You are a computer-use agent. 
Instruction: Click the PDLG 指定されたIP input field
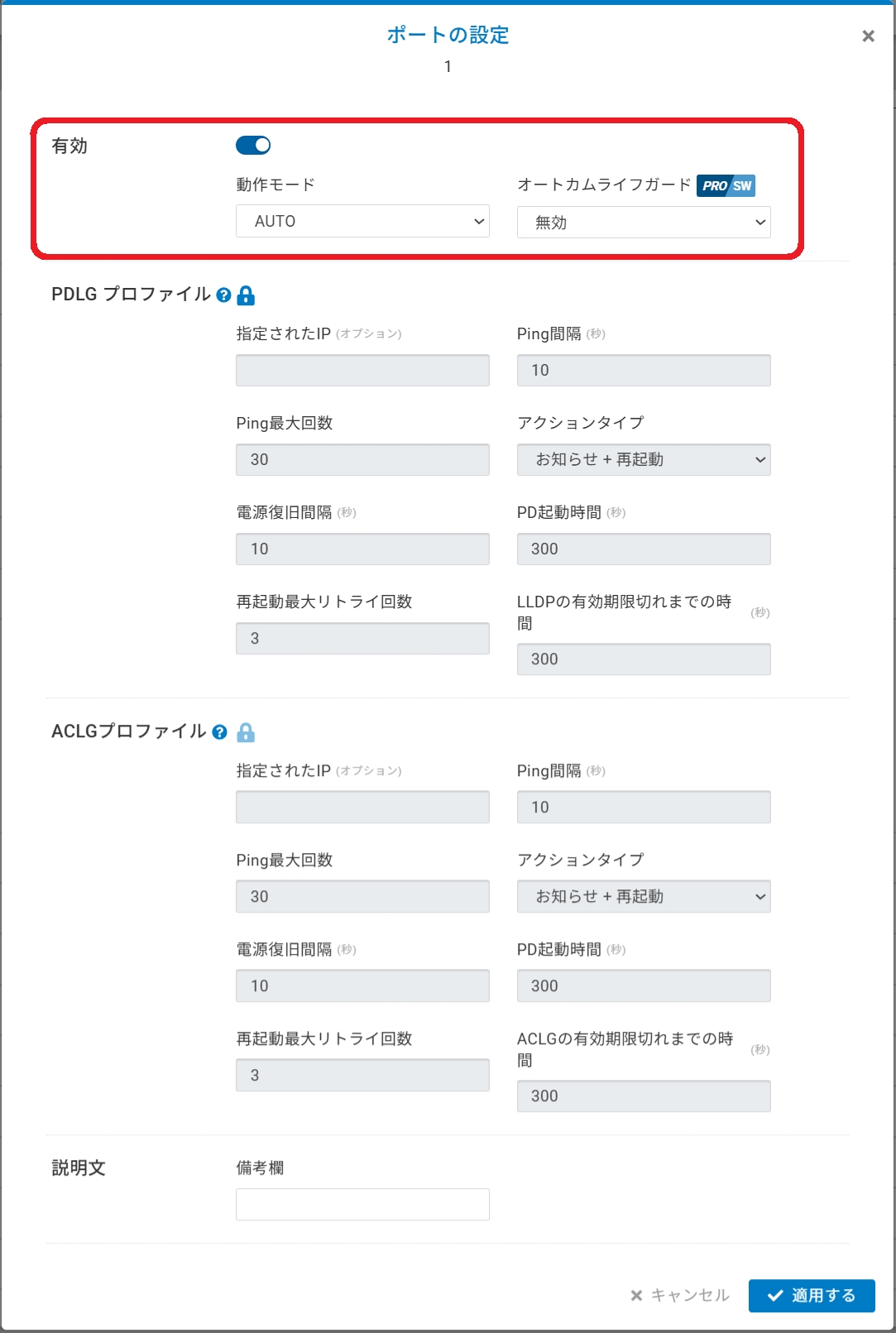(362, 371)
